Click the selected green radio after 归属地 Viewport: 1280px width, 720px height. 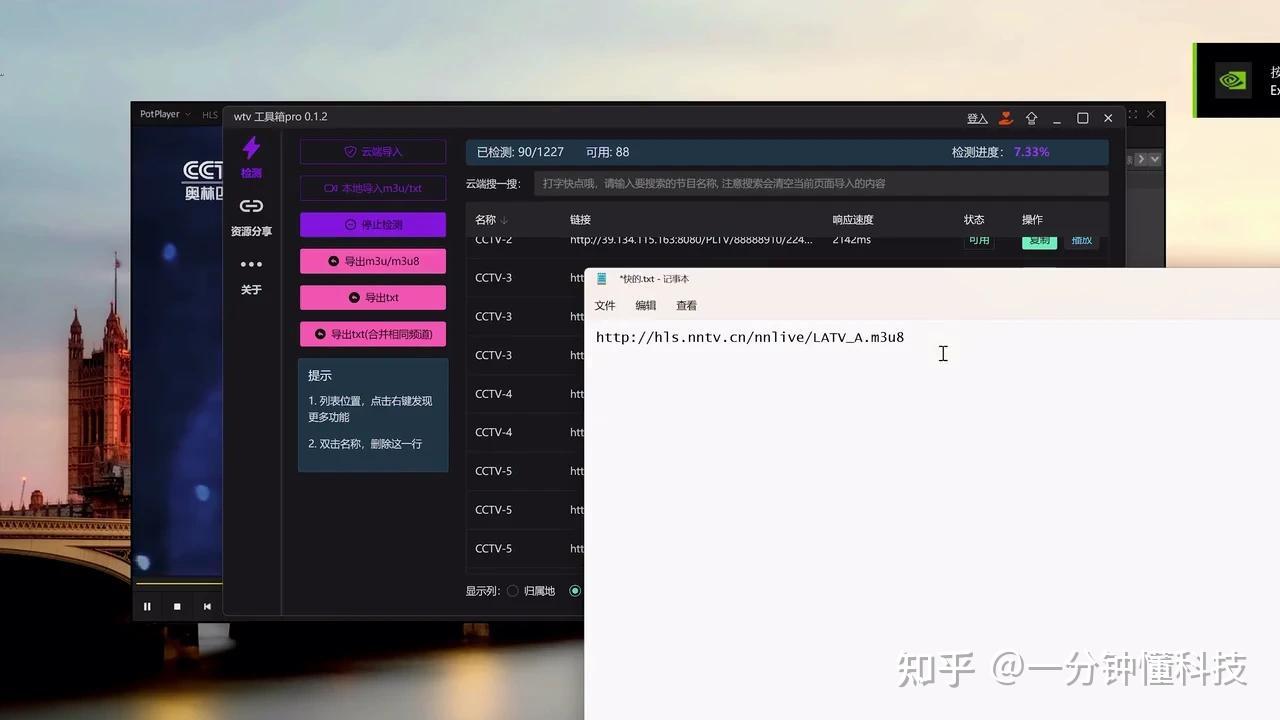pyautogui.click(x=575, y=591)
